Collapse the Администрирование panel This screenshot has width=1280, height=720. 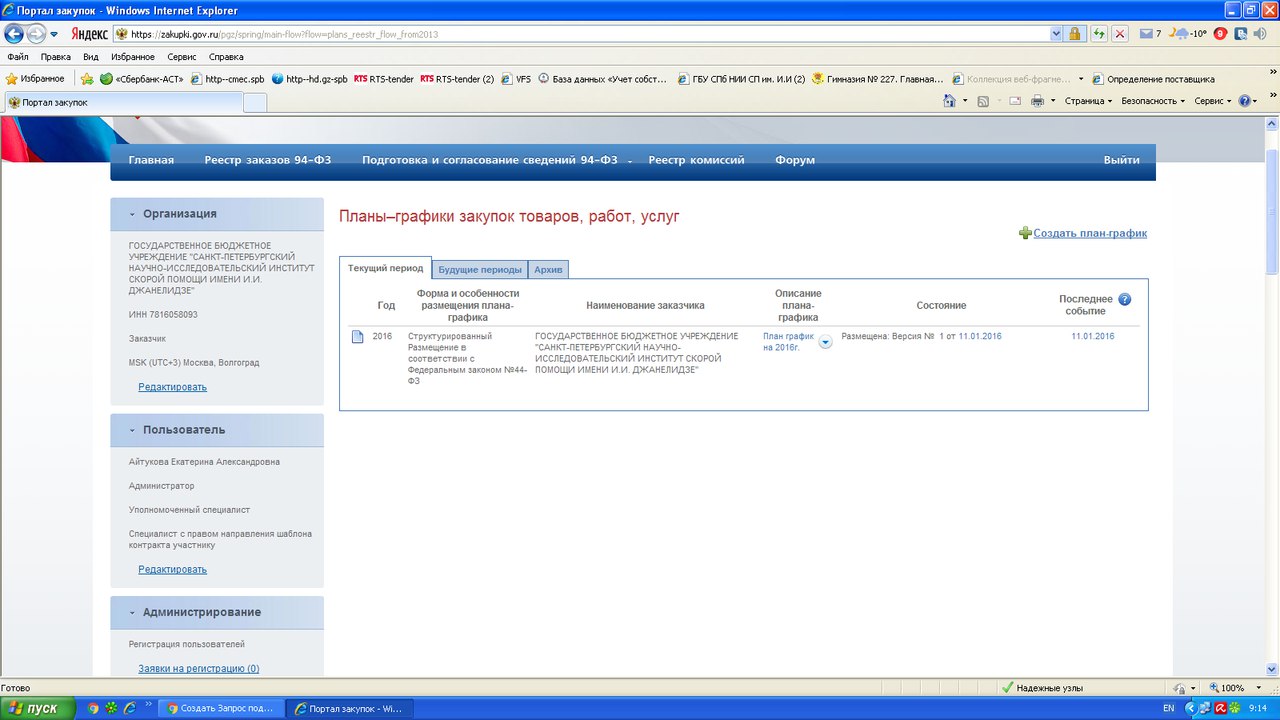132,612
